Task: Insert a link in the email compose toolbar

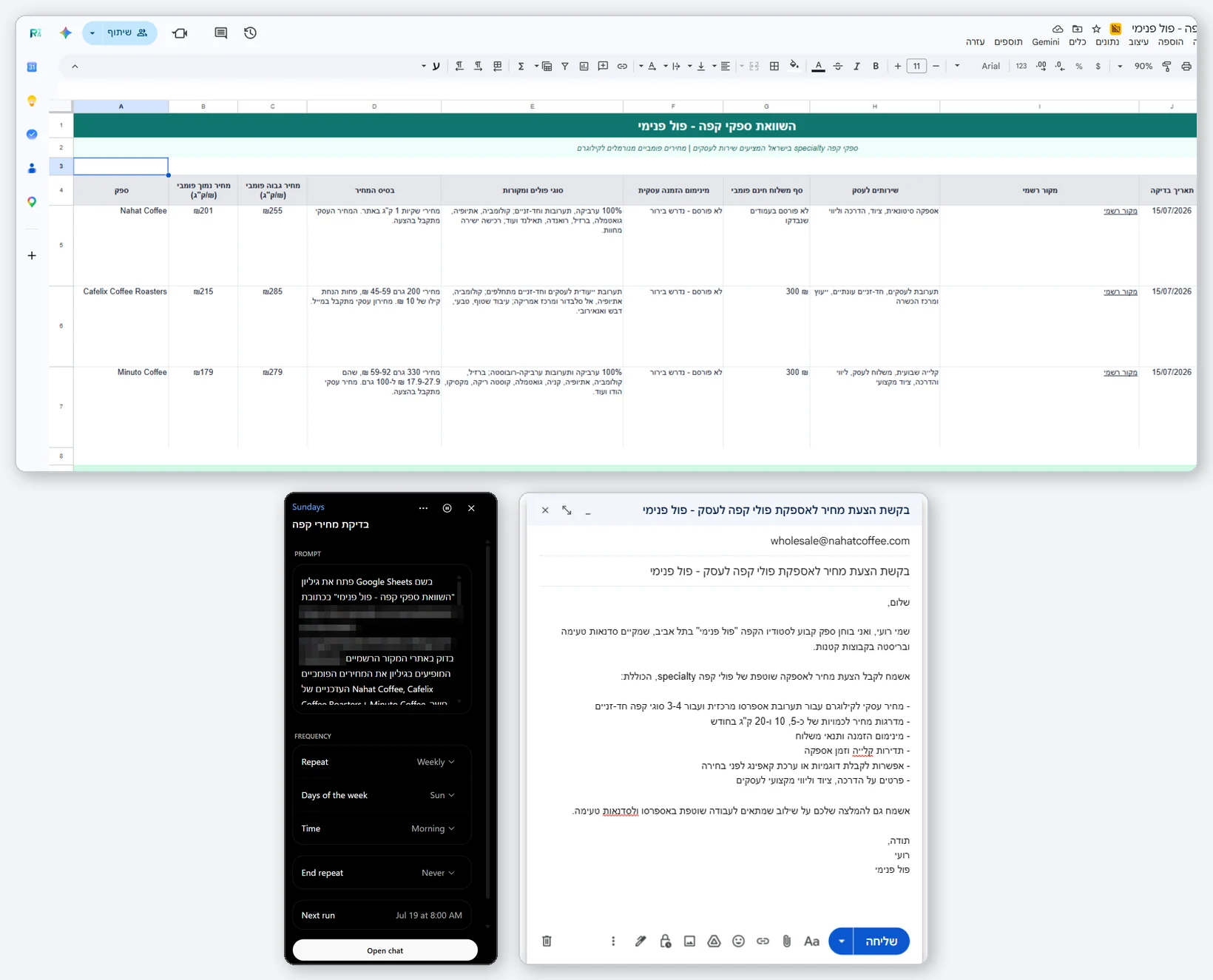Action: click(763, 941)
